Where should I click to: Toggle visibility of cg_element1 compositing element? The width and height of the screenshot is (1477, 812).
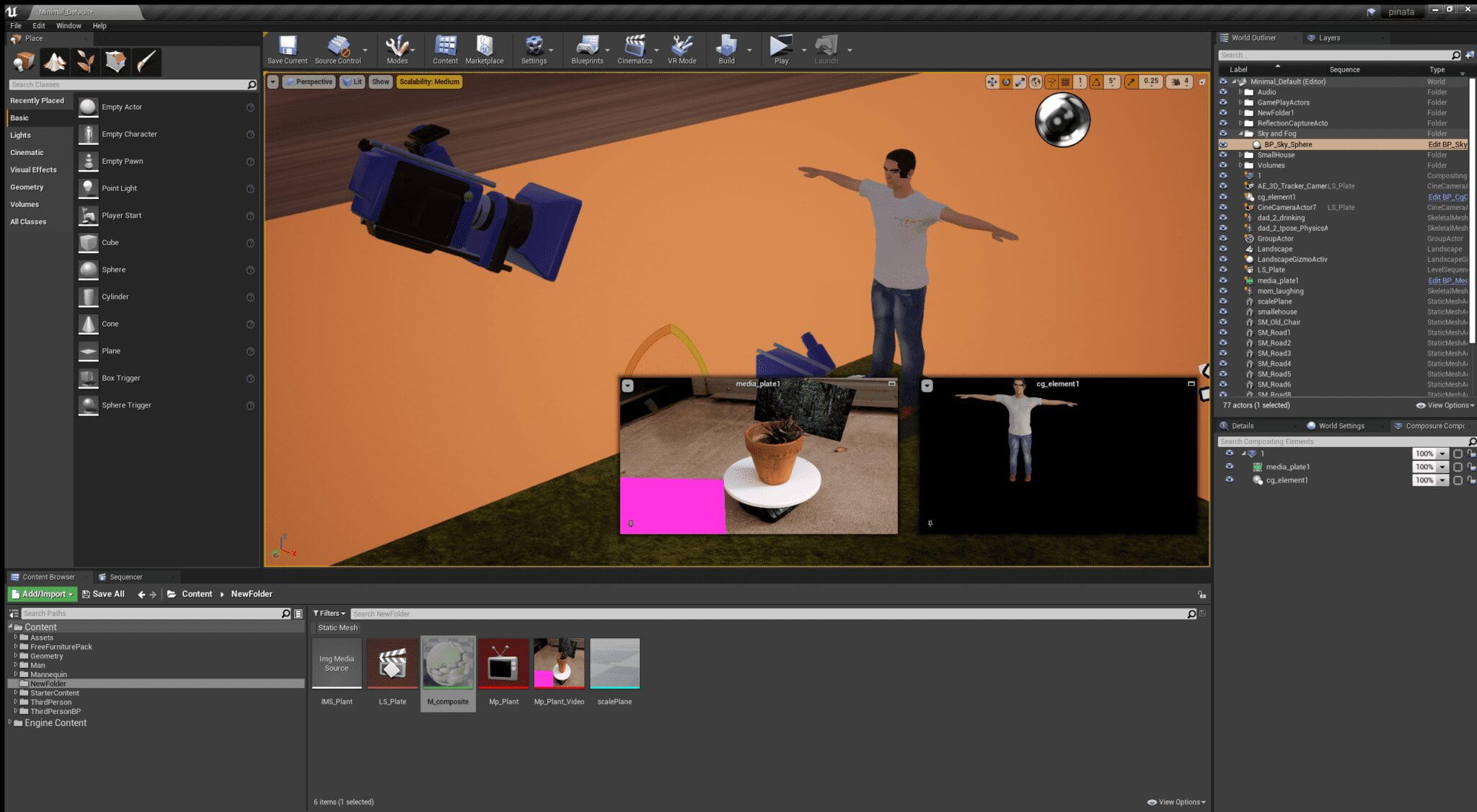(1230, 480)
